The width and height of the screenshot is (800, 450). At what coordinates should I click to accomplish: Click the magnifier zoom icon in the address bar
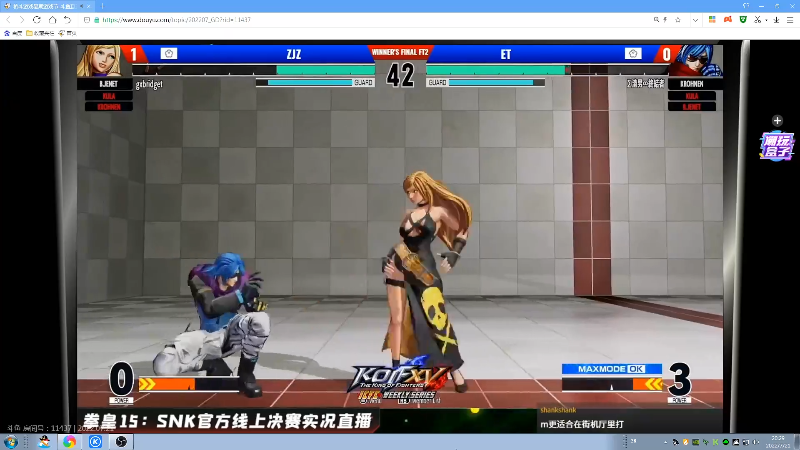tap(656, 20)
